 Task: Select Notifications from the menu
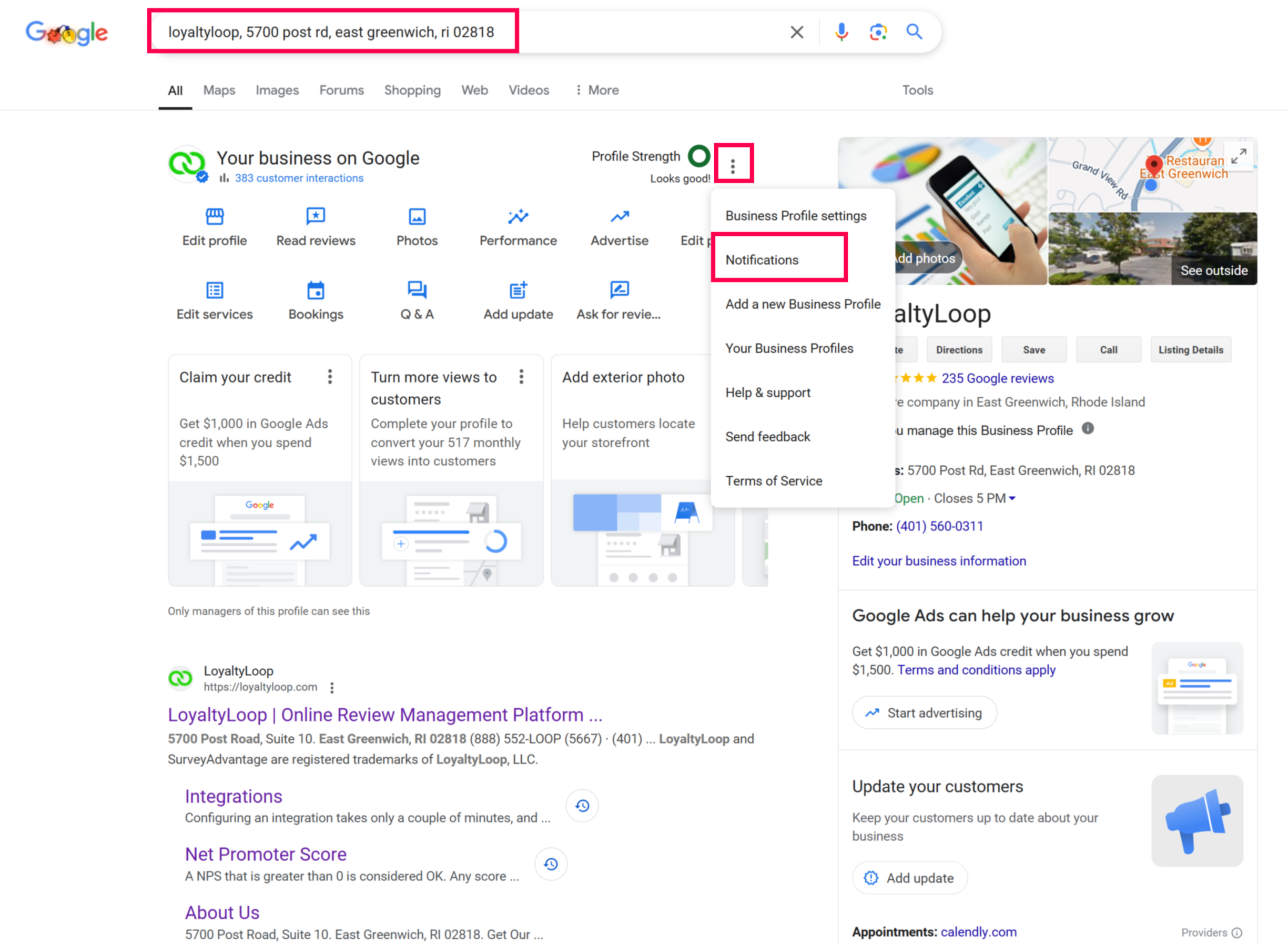click(762, 260)
